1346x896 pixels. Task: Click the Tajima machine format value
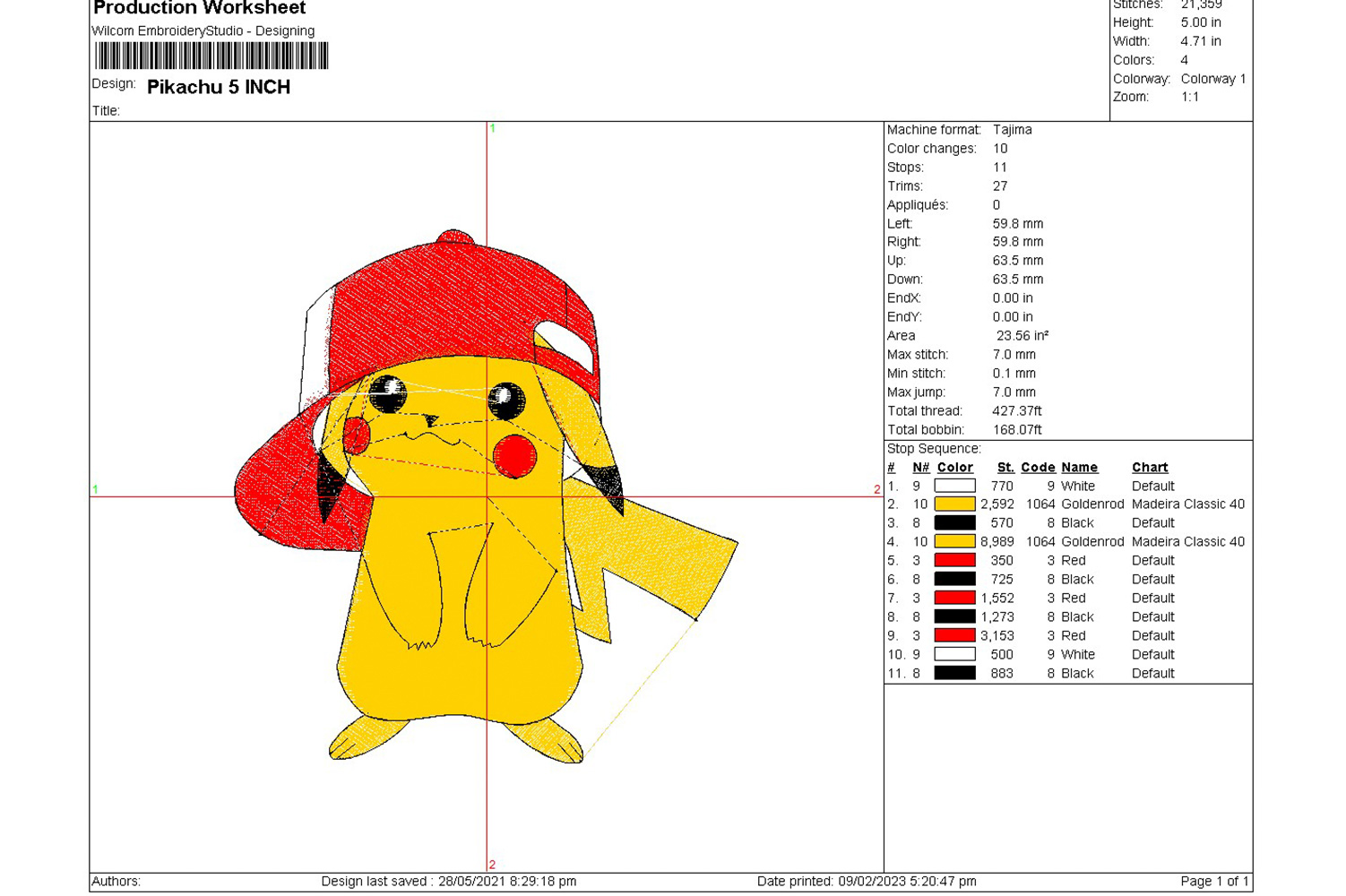[x=1012, y=130]
